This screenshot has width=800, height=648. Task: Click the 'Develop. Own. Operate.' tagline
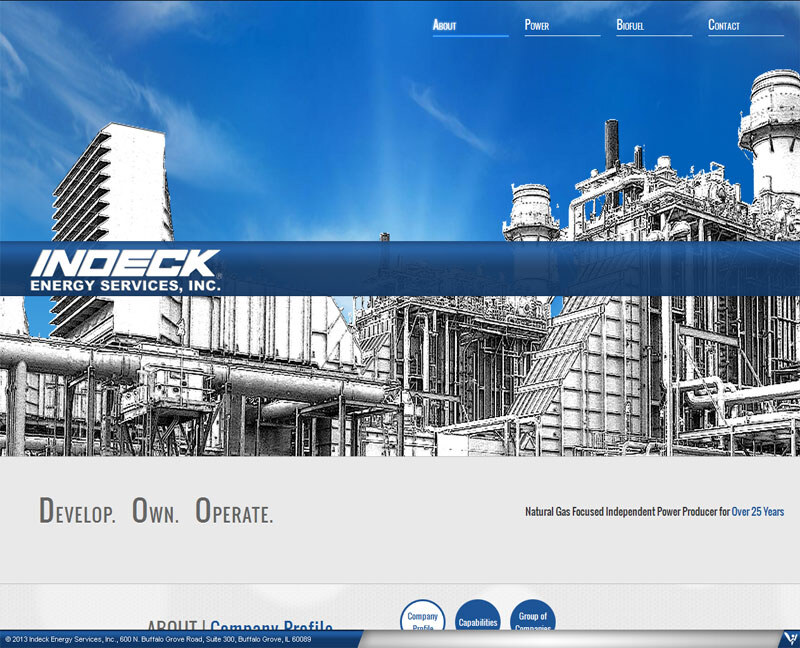pyautogui.click(x=156, y=511)
